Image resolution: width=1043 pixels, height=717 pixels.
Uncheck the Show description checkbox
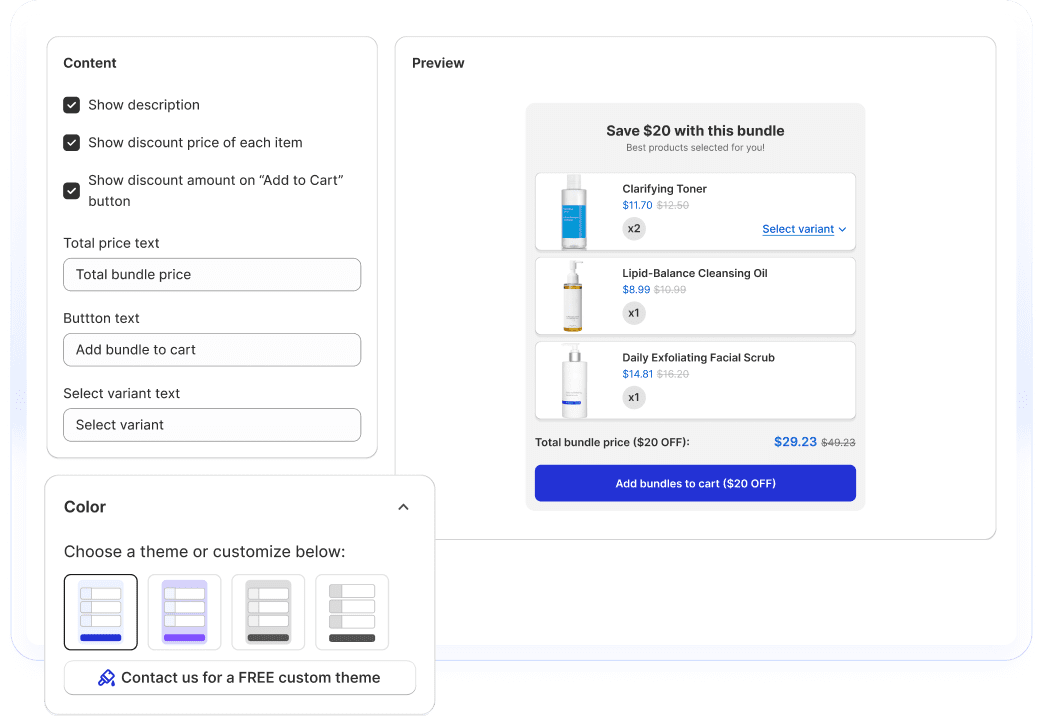[72, 105]
